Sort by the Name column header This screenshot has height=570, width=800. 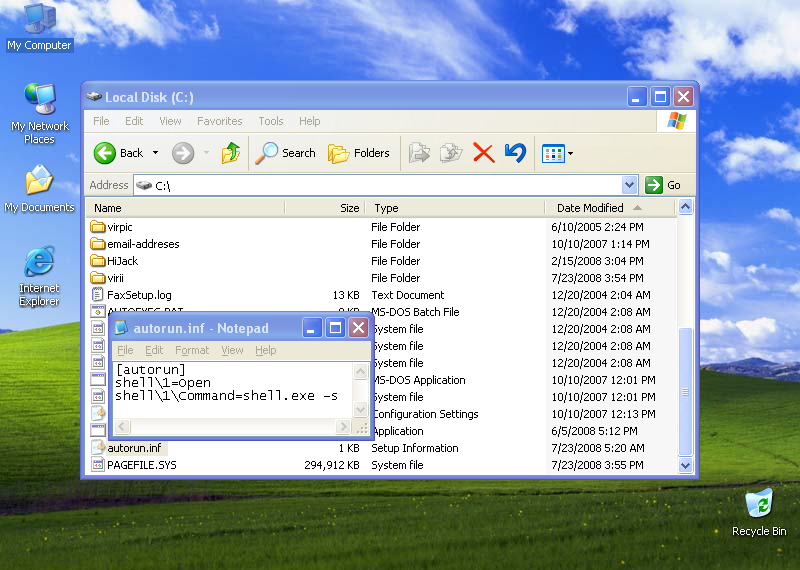click(185, 208)
